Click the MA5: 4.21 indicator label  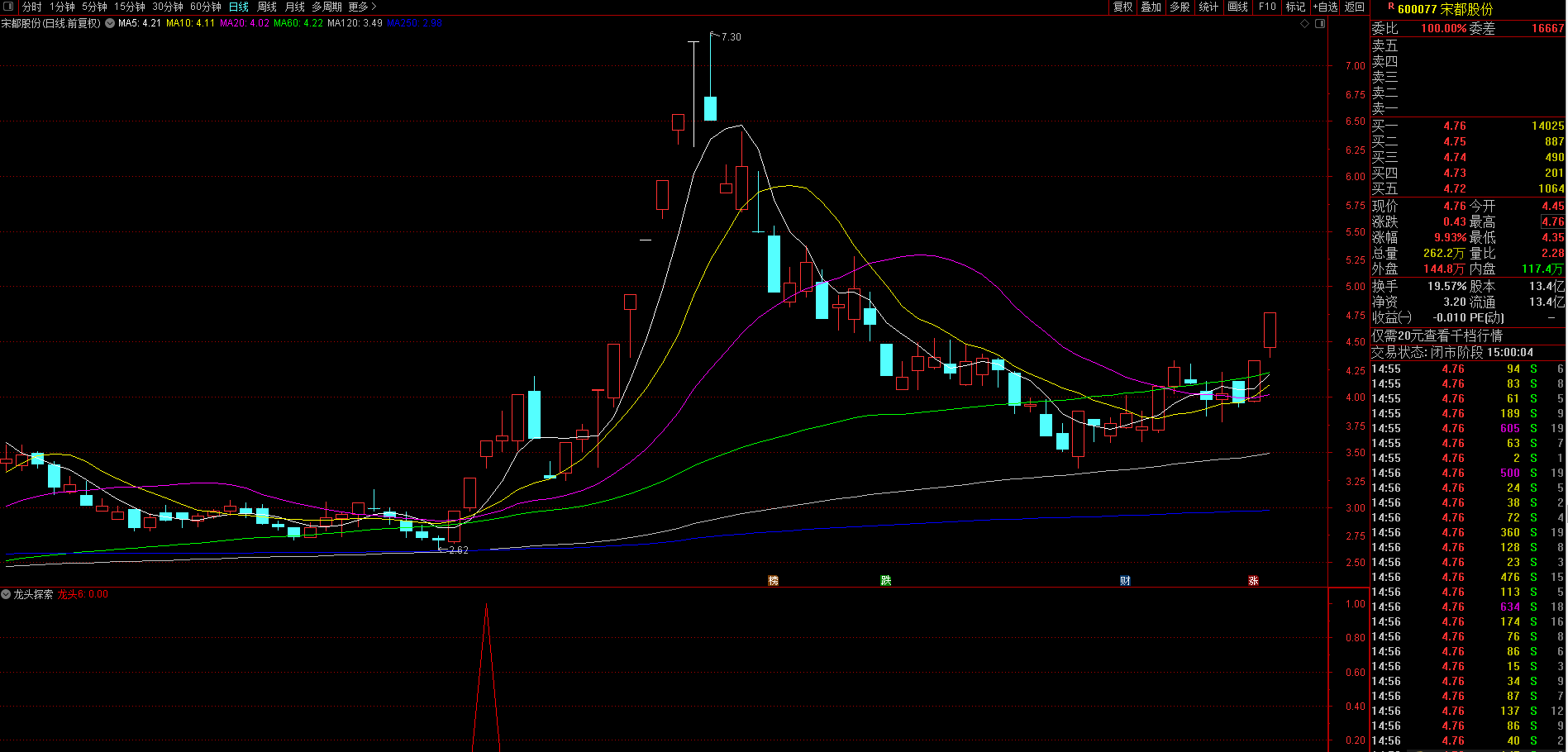[x=140, y=23]
